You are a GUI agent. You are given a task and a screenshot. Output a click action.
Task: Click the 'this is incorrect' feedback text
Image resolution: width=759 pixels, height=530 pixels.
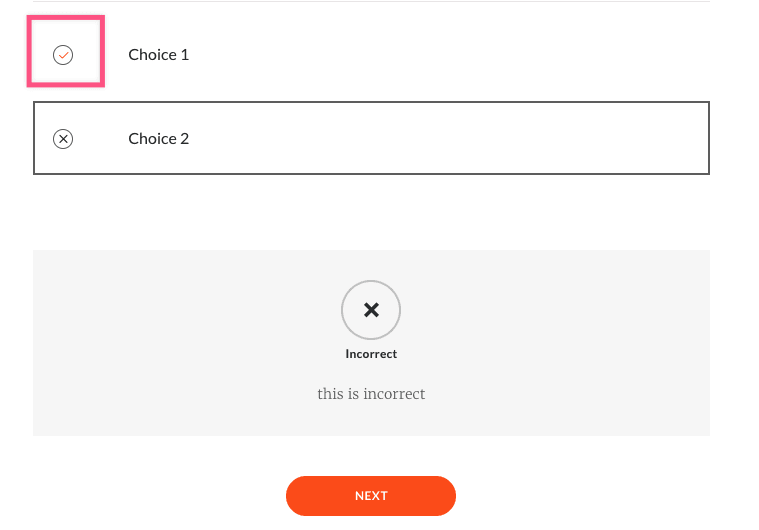tap(371, 394)
